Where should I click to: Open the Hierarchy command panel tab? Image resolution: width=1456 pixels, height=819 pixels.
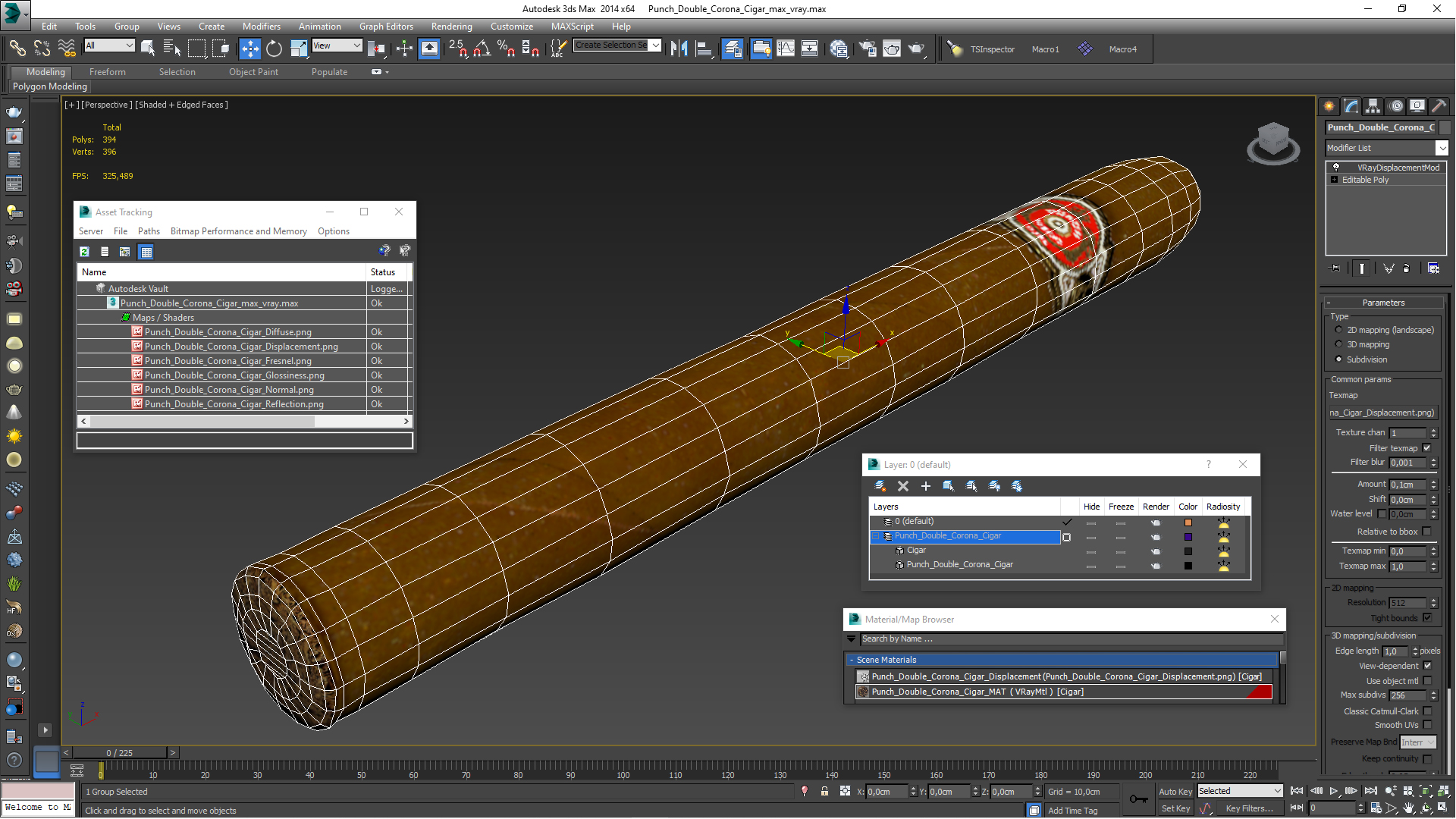pos(1373,106)
